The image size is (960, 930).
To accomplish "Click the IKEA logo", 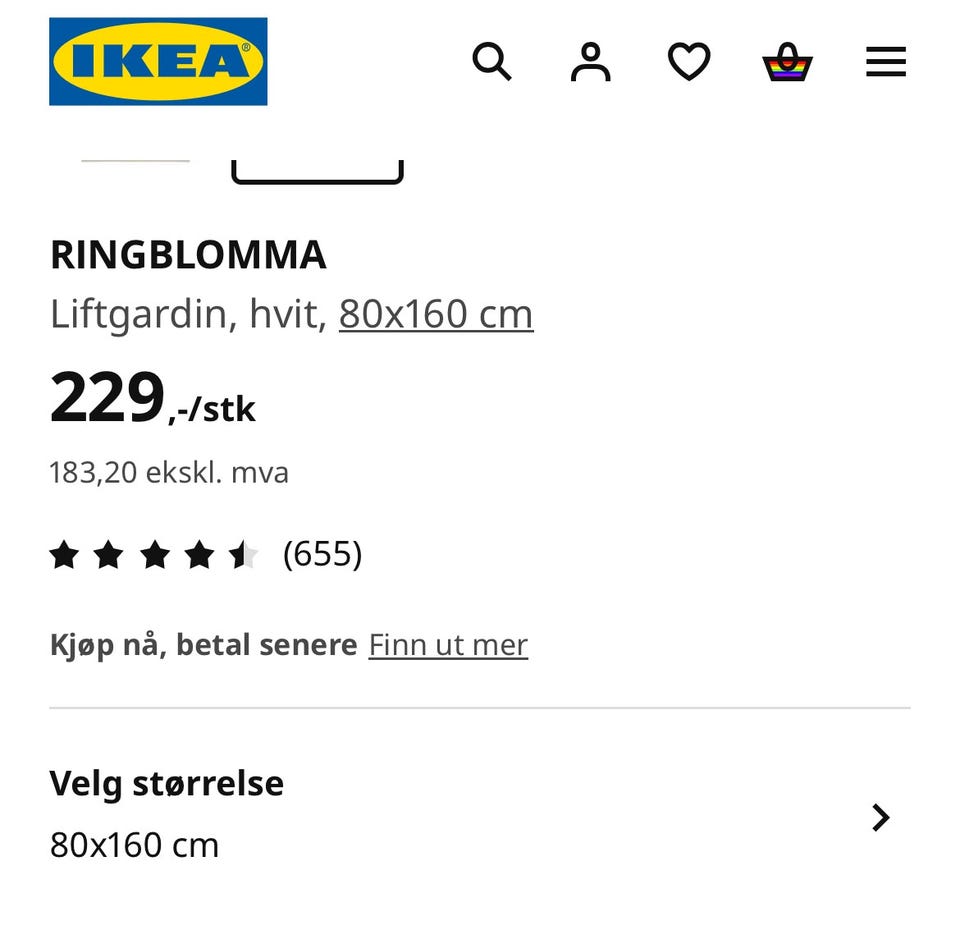I will (x=158, y=61).
